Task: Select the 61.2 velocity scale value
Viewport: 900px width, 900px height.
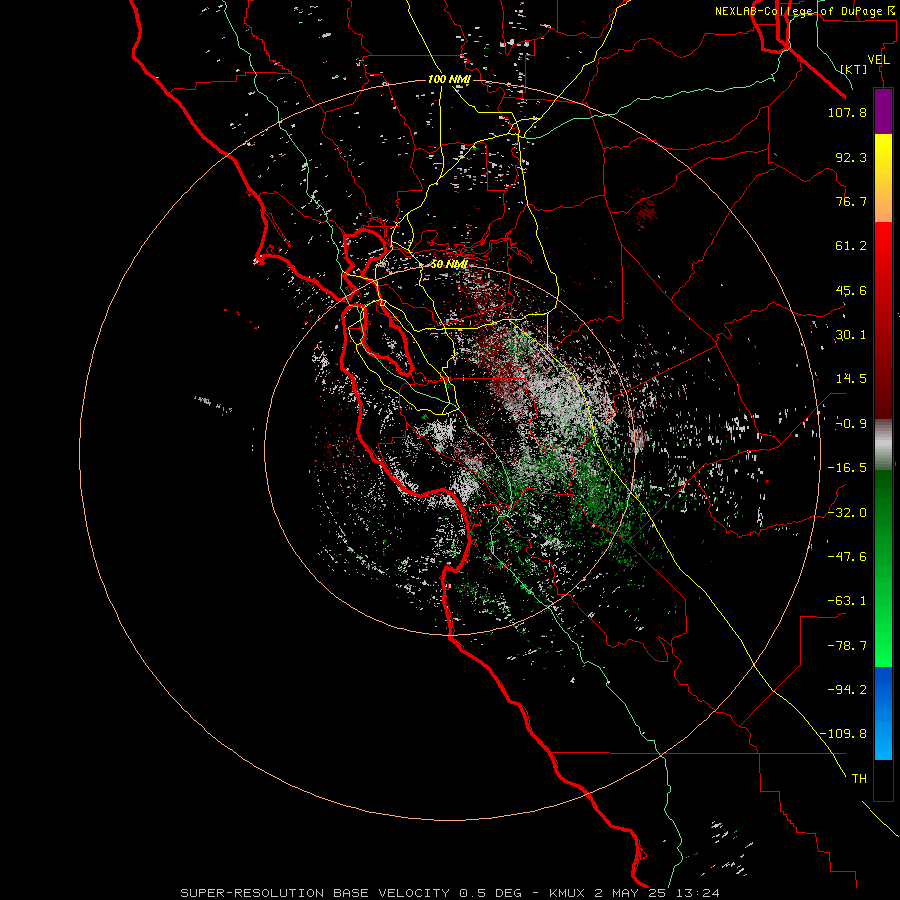Action: [851, 246]
